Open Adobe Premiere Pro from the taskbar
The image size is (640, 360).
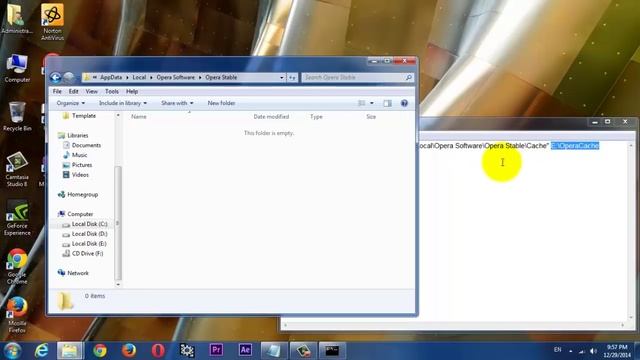click(216, 350)
